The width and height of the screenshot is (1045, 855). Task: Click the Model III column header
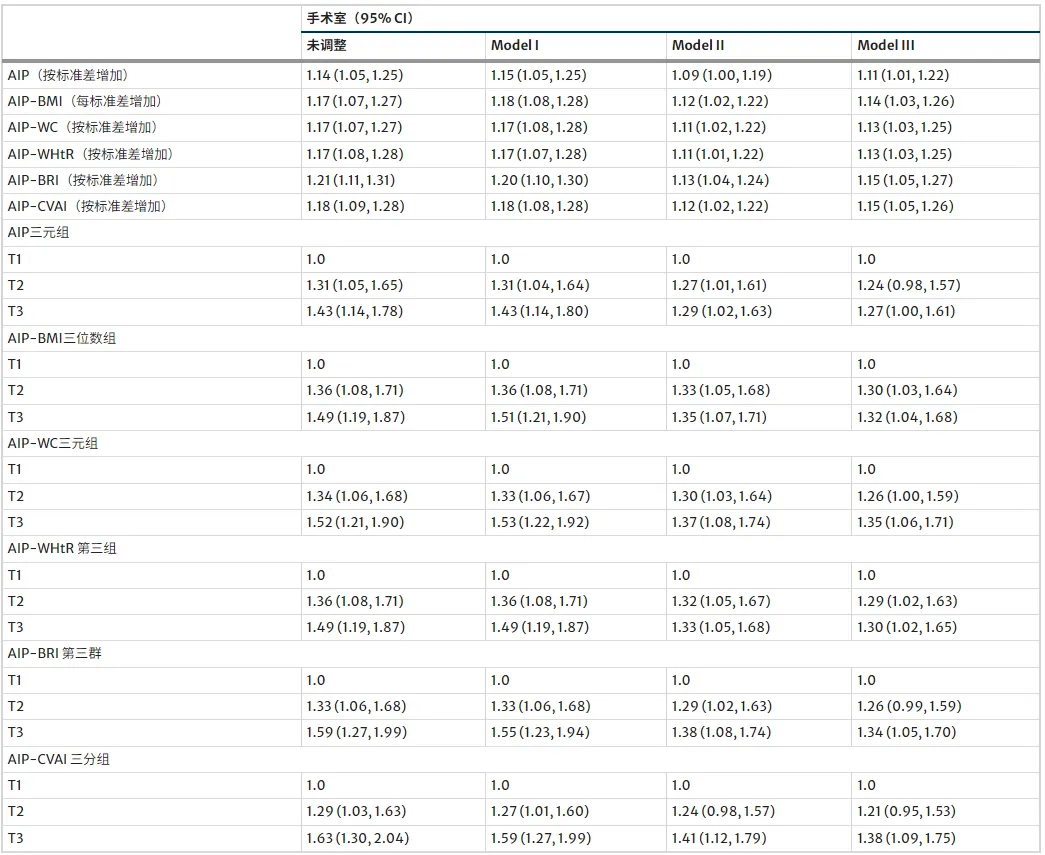pyautogui.click(x=886, y=45)
